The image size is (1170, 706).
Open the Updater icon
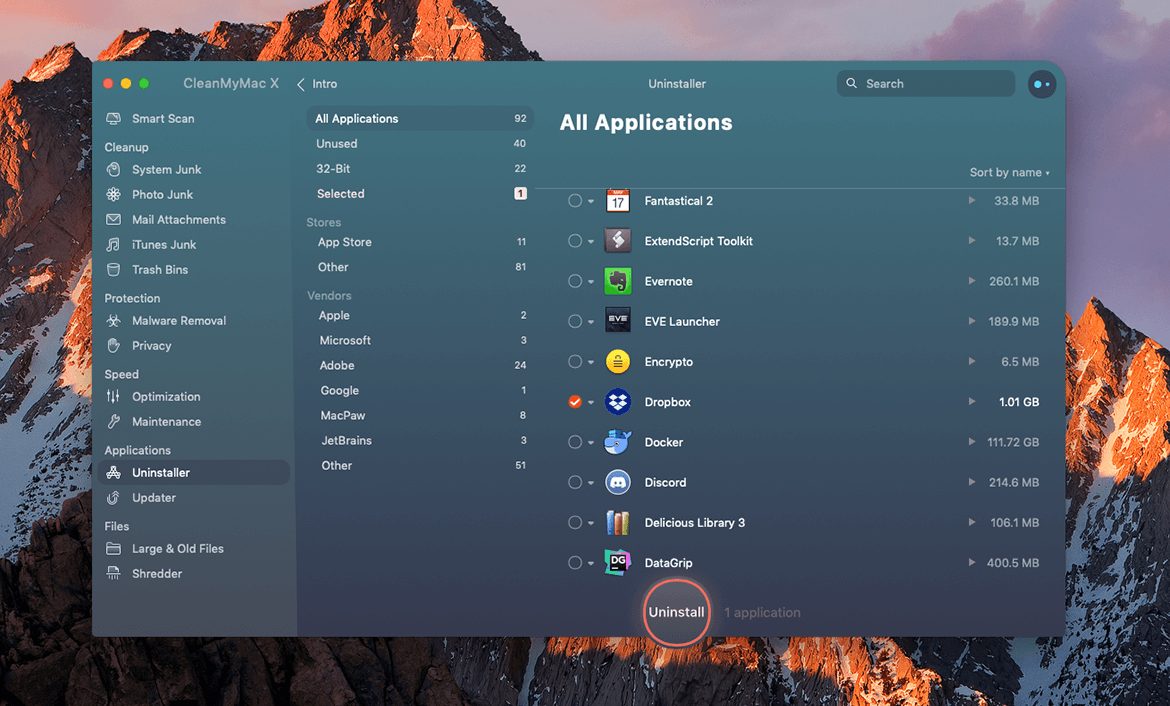pos(113,498)
